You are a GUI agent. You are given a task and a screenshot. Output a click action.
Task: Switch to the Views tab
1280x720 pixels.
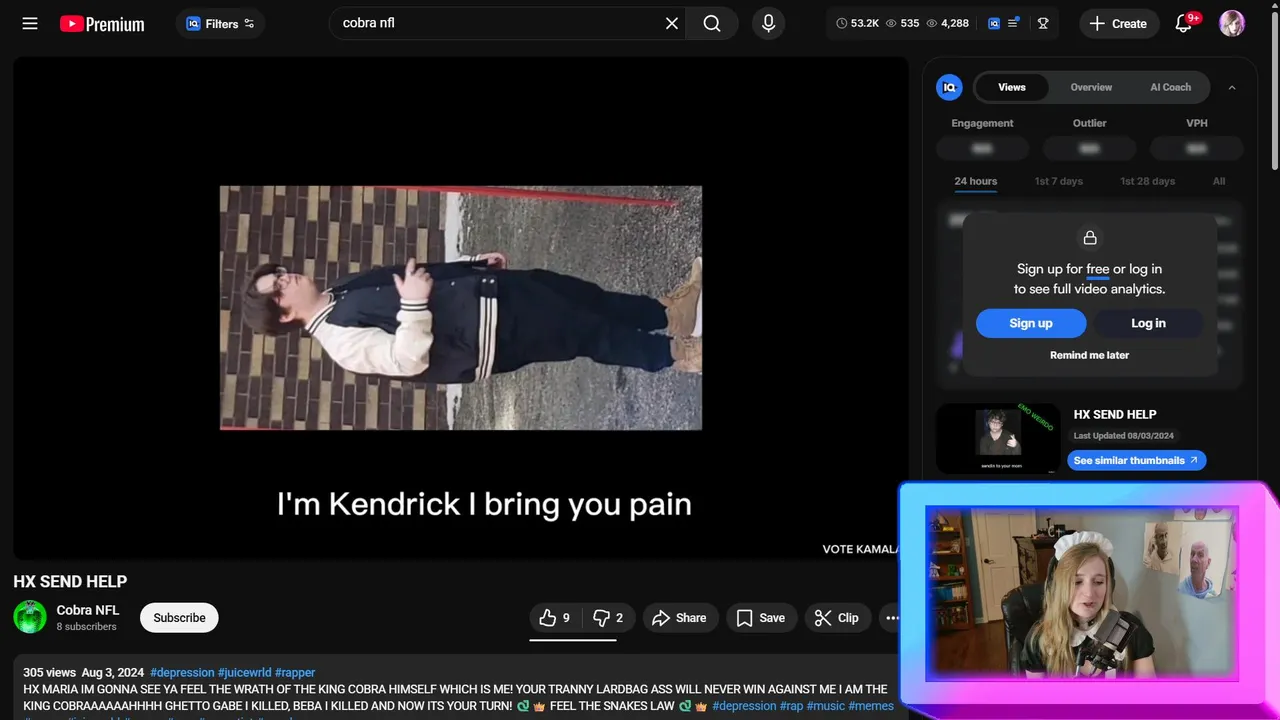click(1012, 87)
